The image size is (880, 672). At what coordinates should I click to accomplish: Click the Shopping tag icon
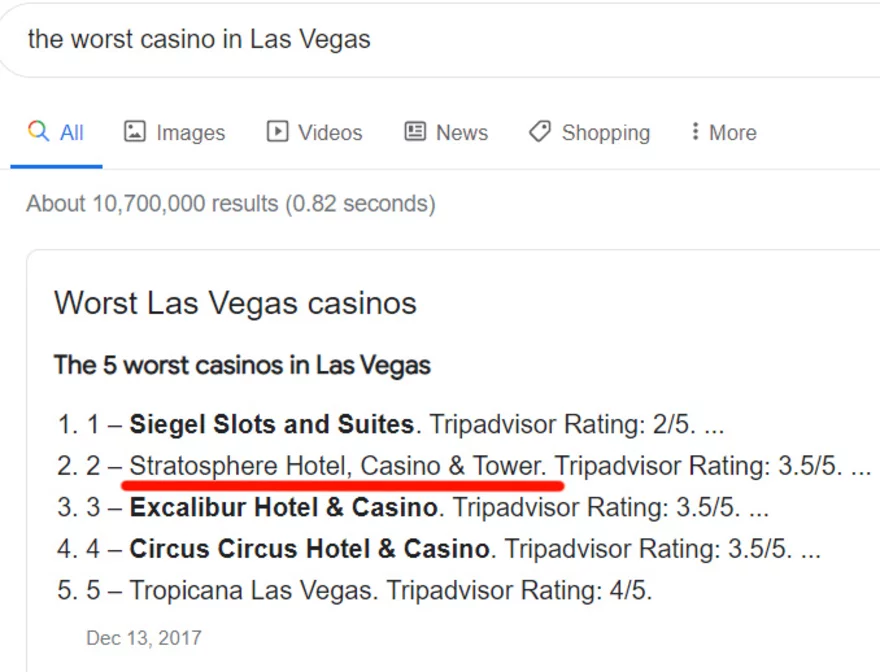point(540,132)
